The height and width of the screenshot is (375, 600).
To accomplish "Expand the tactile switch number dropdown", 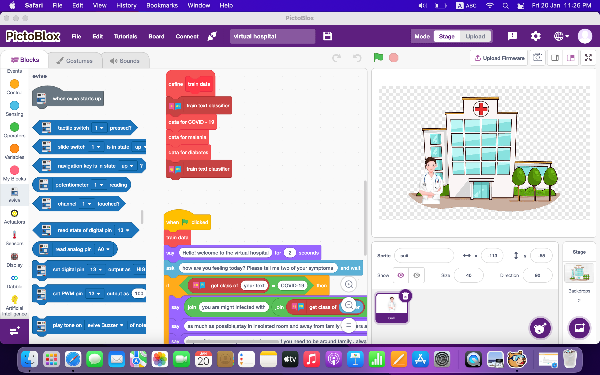I will point(99,128).
